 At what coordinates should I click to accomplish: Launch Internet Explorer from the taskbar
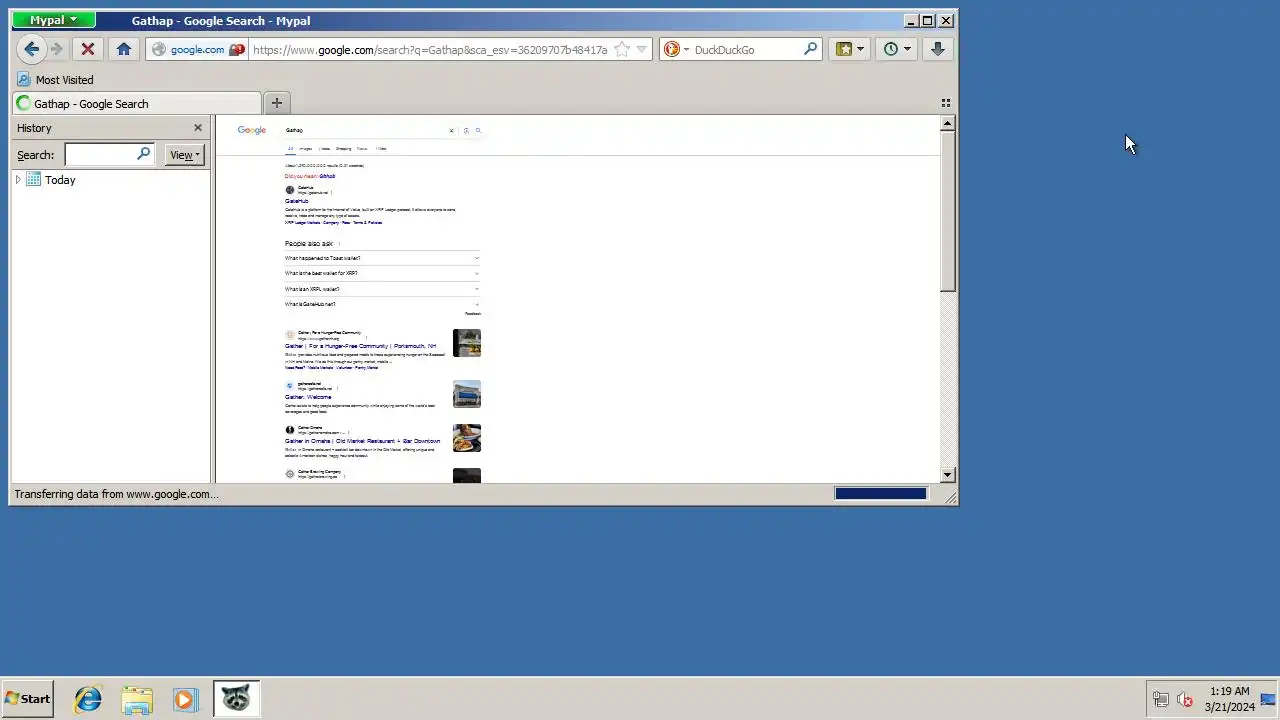[88, 699]
